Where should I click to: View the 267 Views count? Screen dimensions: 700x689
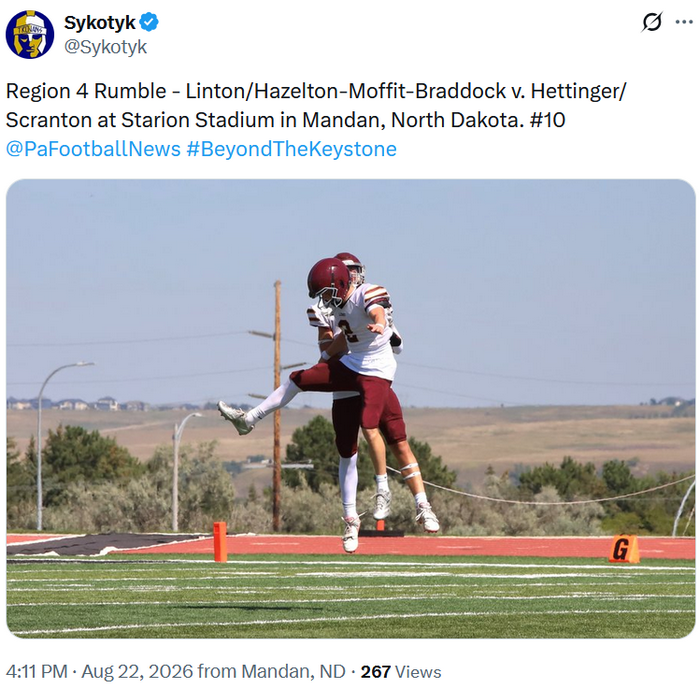pyautogui.click(x=401, y=672)
